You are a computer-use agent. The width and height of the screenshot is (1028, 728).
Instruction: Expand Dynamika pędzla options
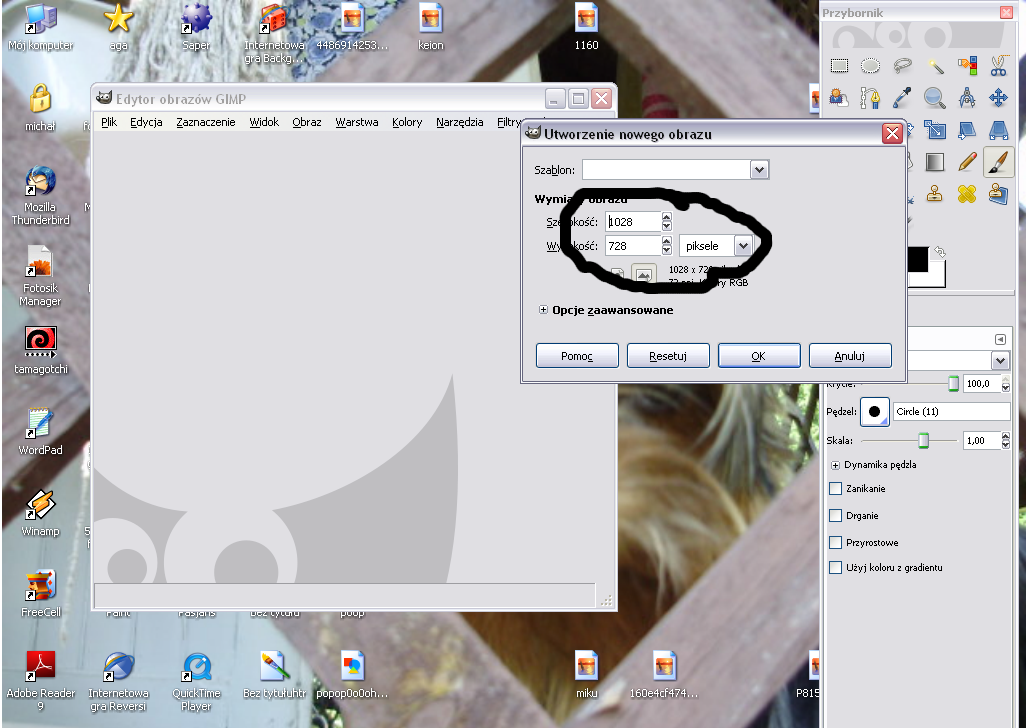[x=835, y=465]
